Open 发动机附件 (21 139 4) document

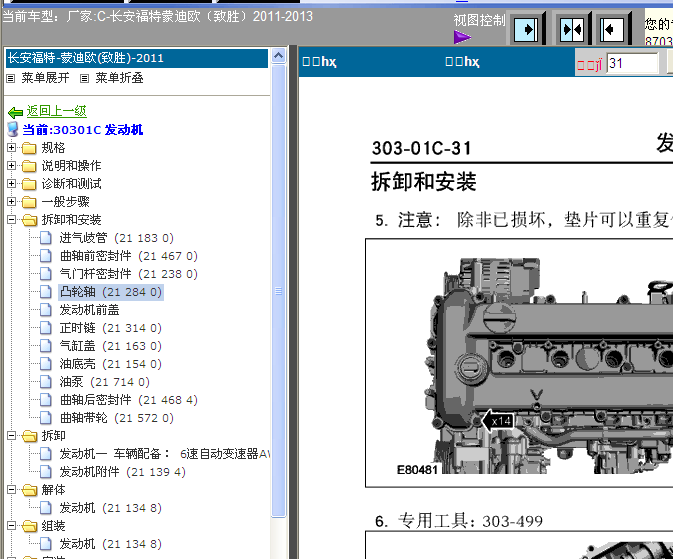[x=122, y=472]
